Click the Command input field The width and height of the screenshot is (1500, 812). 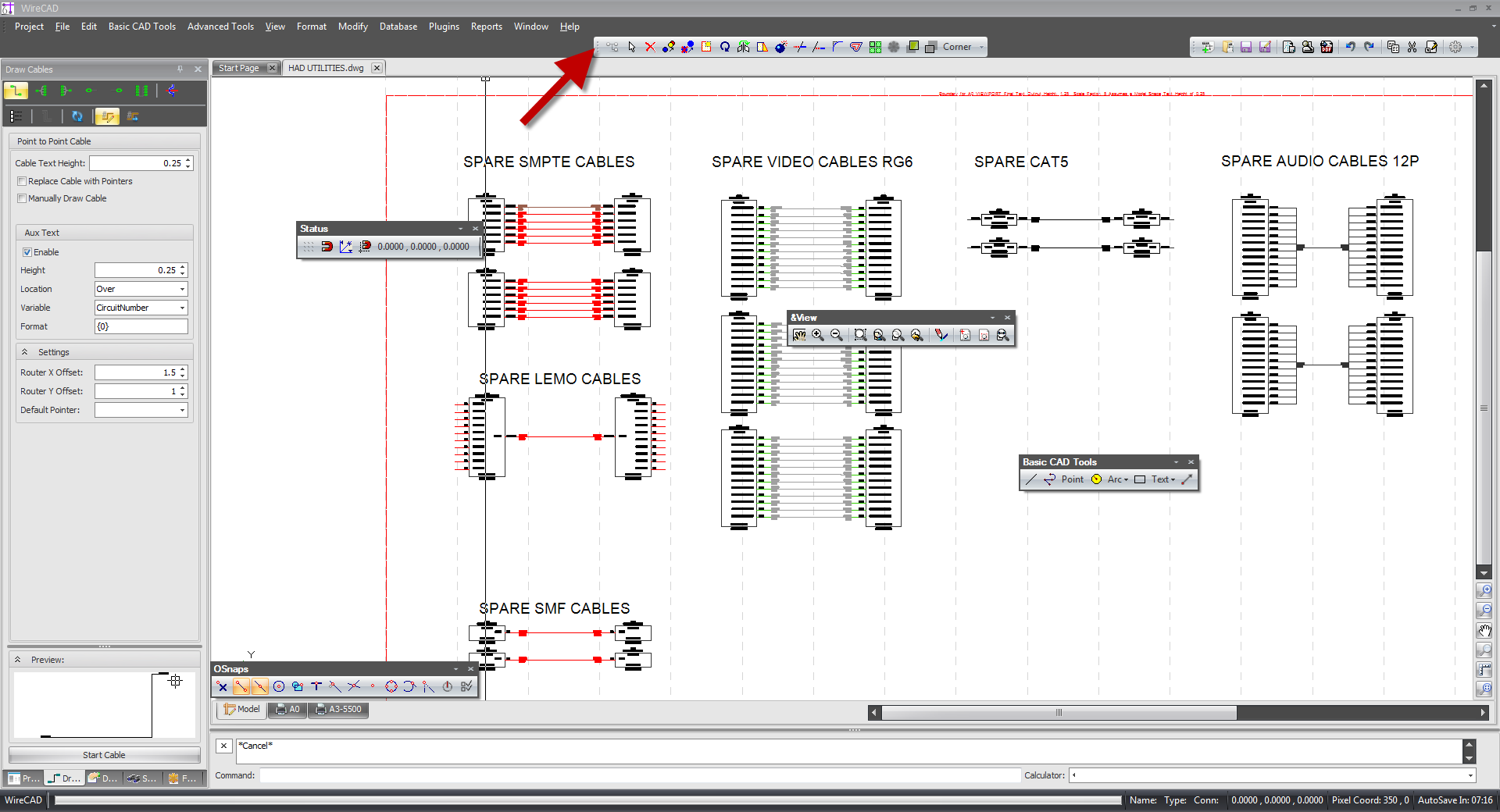pos(640,775)
